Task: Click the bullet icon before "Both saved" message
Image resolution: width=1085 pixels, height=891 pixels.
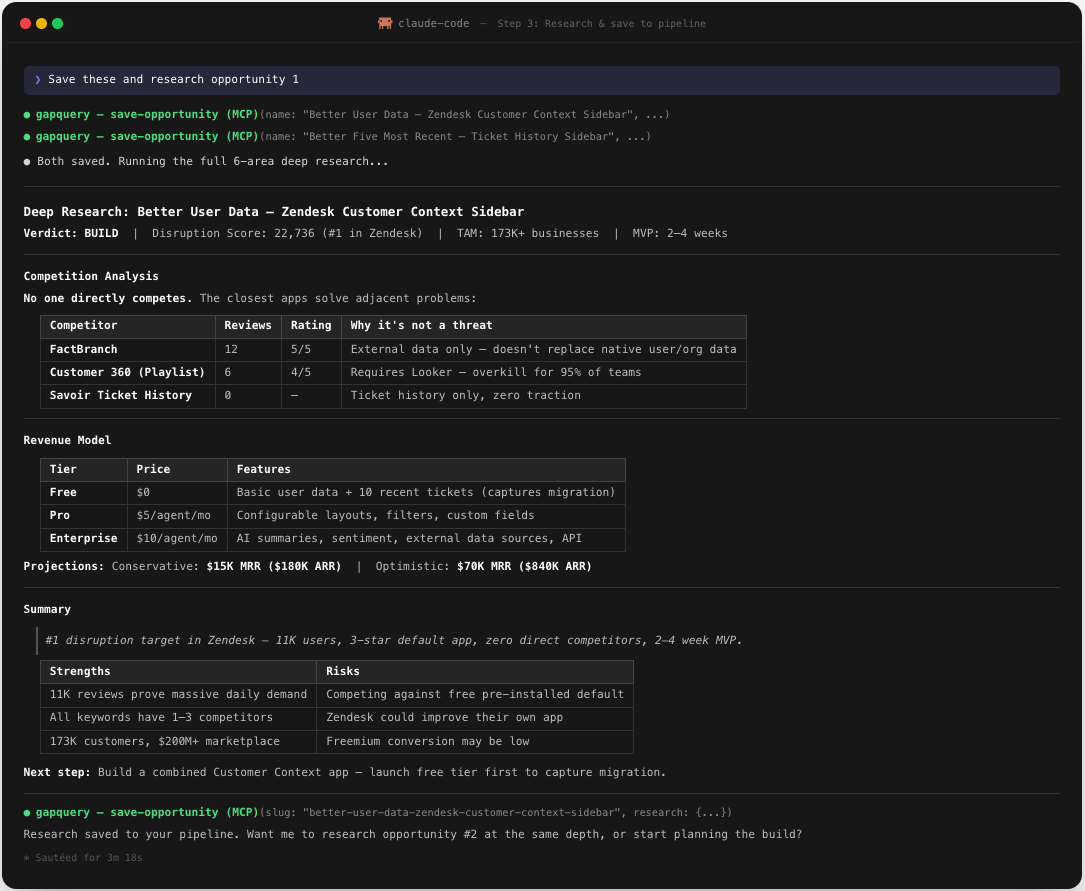Action: 27,161
